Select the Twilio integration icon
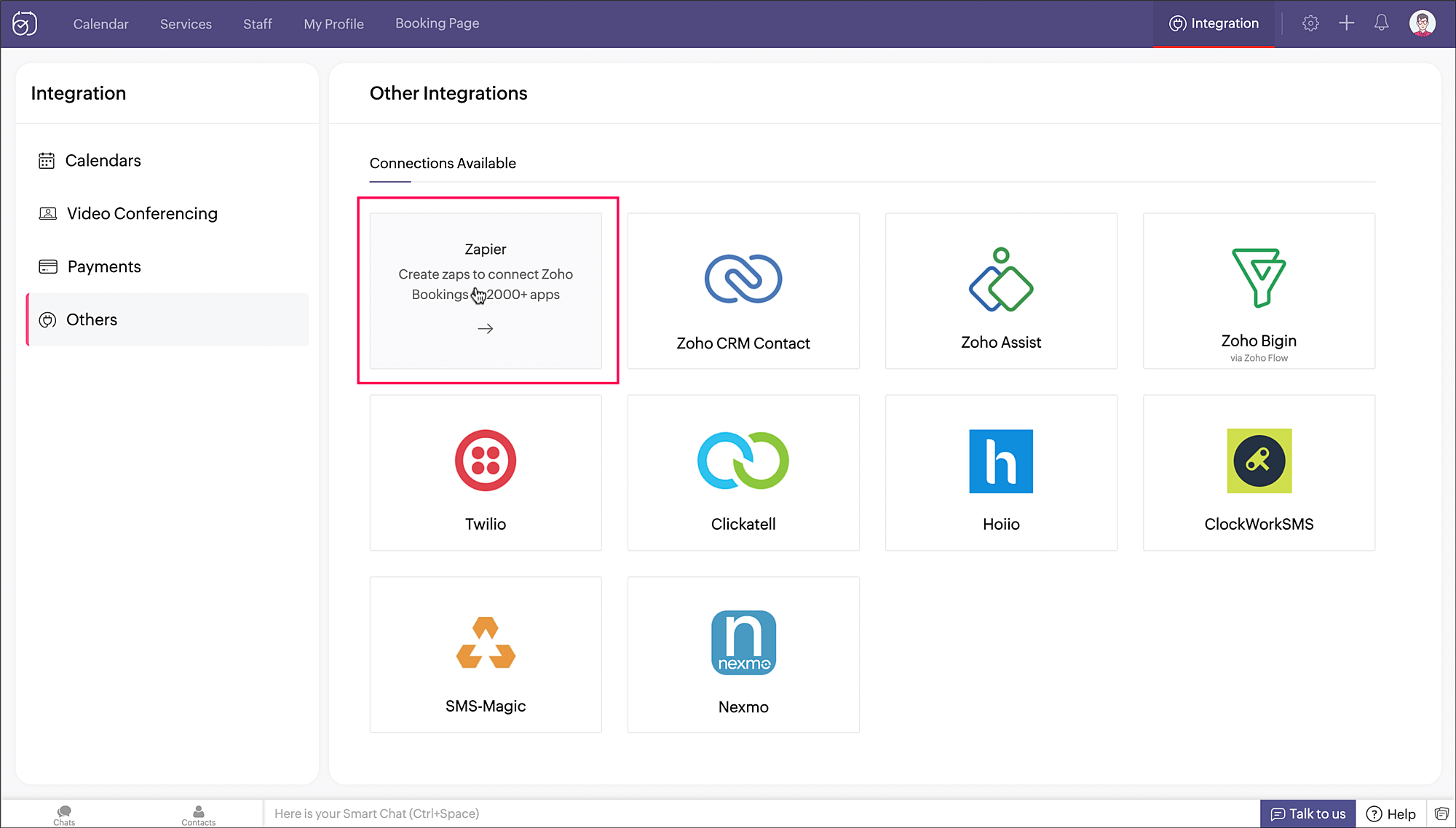 (486, 461)
